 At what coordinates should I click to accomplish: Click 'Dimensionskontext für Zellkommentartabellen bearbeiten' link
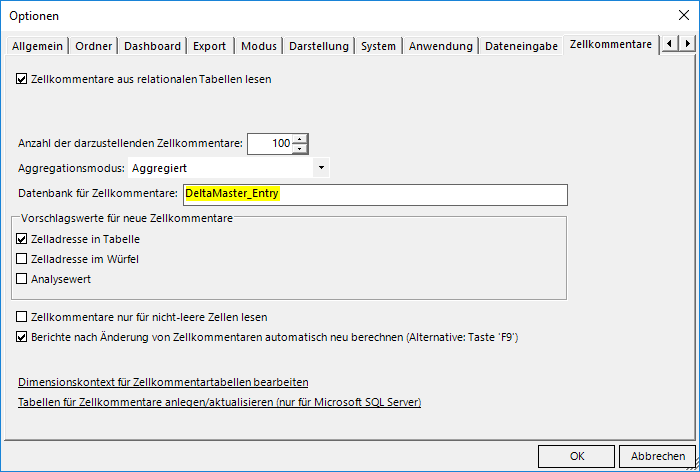[163, 382]
